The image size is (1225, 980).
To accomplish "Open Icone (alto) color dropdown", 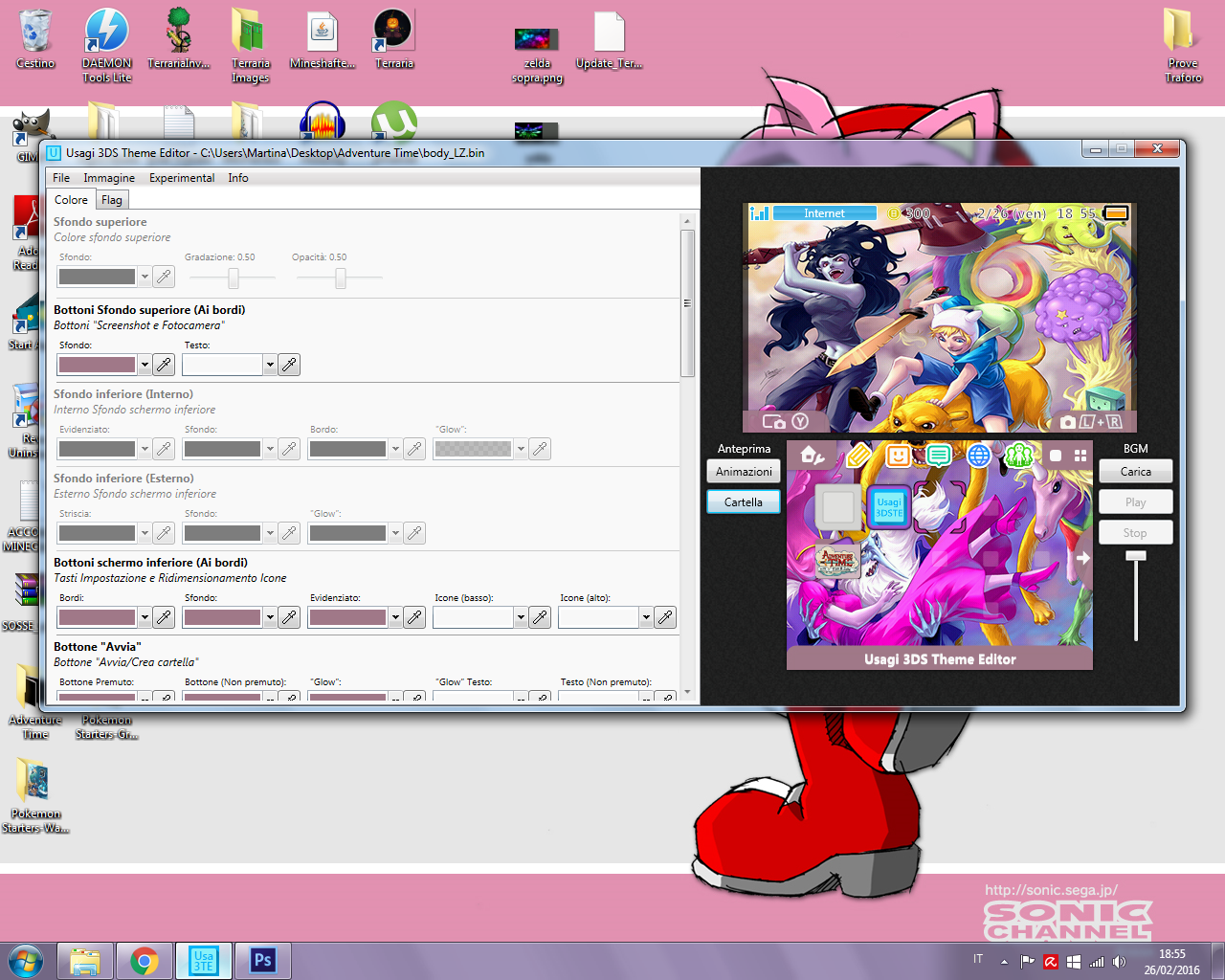I will pos(646,617).
